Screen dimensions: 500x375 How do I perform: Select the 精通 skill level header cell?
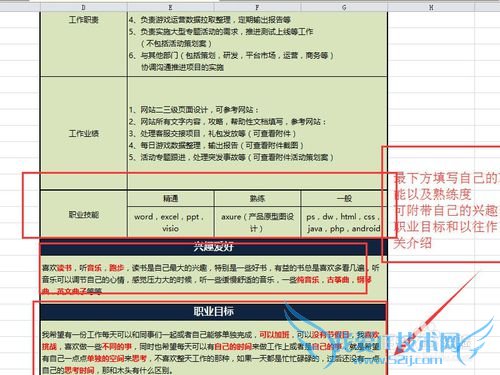coord(170,199)
